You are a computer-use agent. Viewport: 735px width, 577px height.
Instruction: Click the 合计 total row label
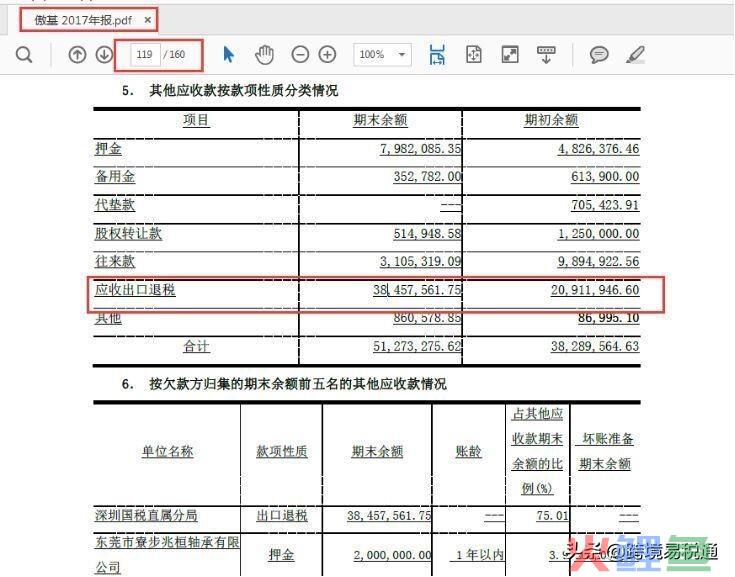click(x=196, y=346)
